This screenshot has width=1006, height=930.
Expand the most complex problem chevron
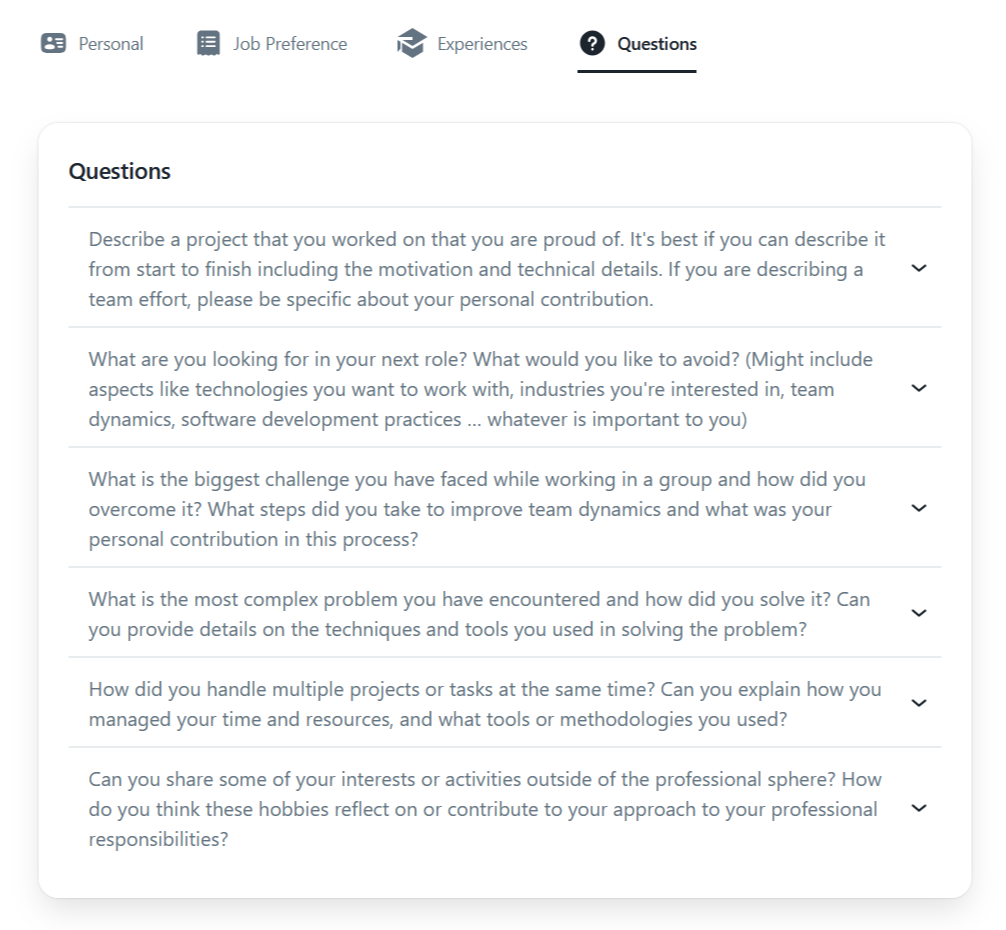click(919, 613)
